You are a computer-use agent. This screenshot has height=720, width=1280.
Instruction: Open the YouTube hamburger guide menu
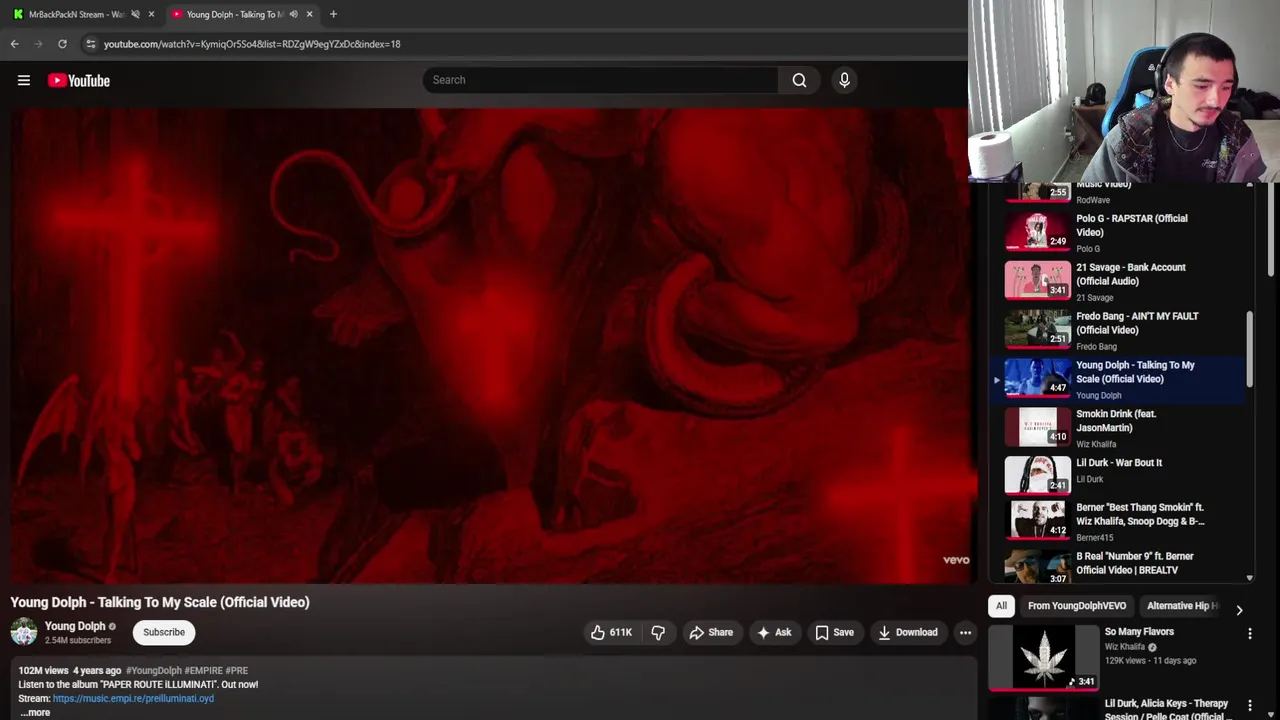click(x=24, y=80)
